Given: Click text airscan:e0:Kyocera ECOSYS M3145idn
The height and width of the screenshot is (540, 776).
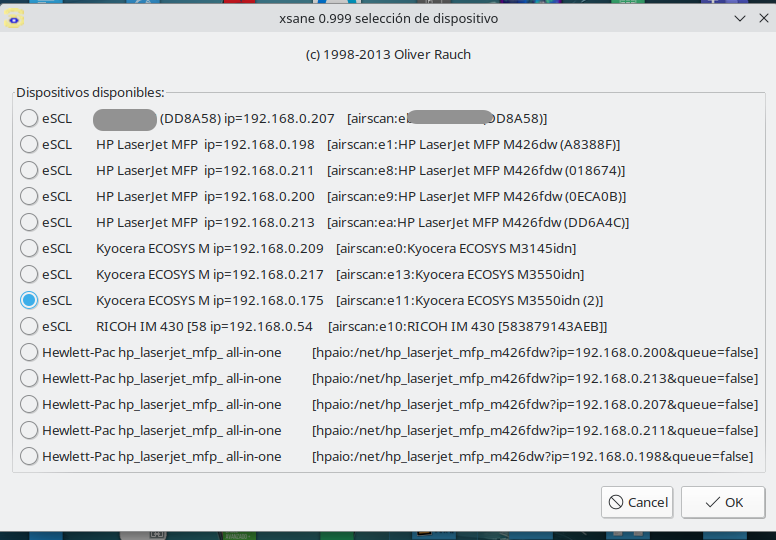Looking at the screenshot, I should point(456,248).
